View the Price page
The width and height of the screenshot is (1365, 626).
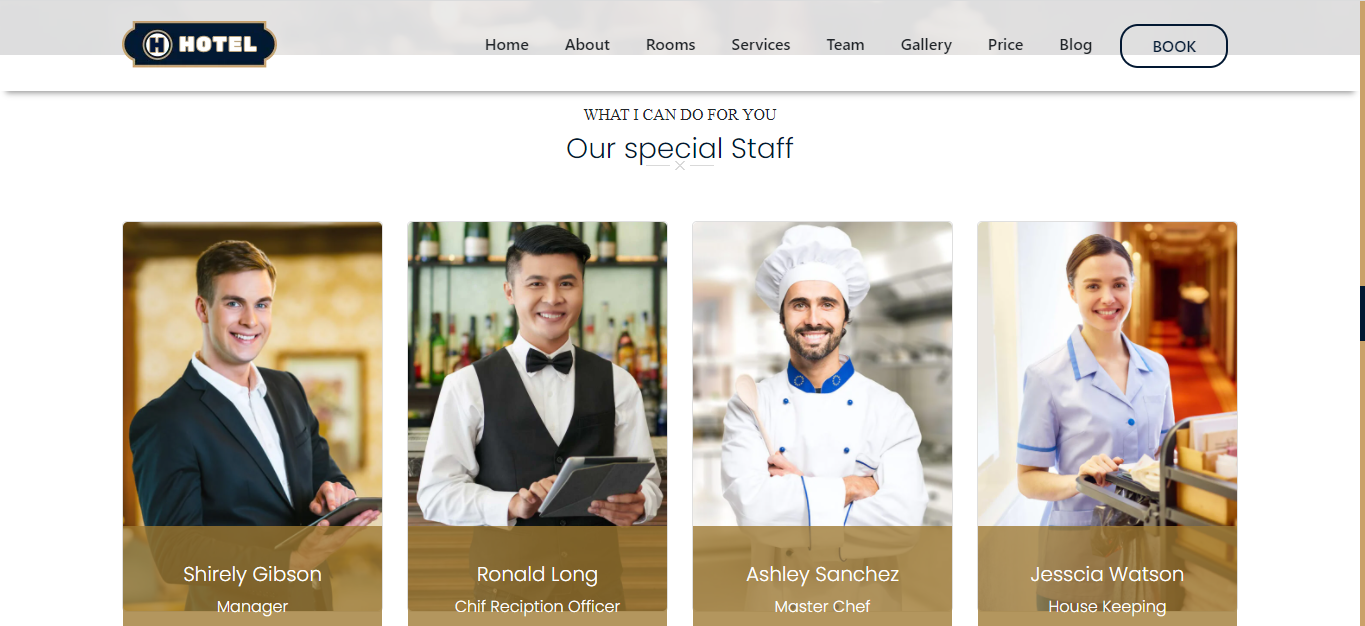[x=1005, y=45]
